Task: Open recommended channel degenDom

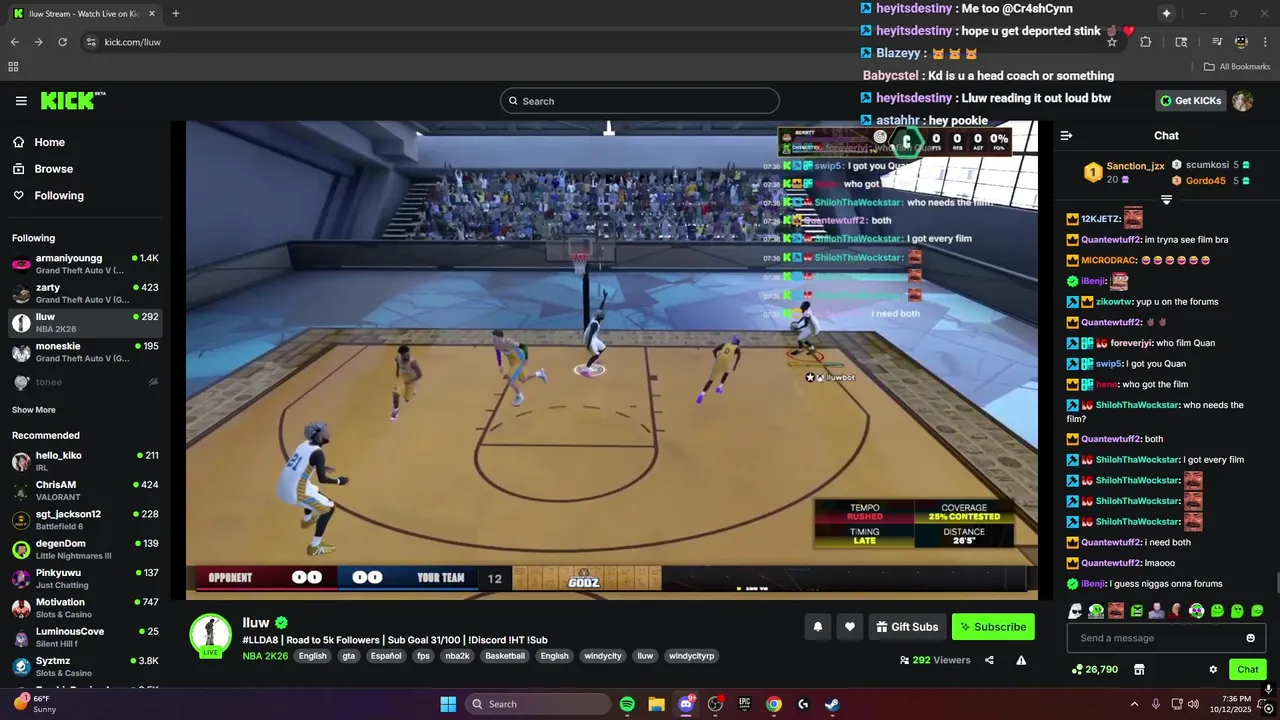Action: click(x=85, y=549)
